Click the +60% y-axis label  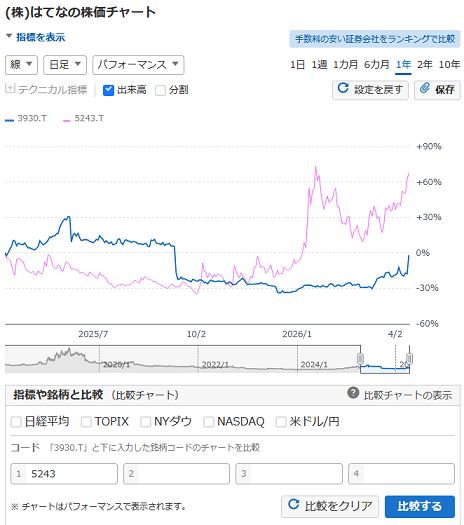click(x=429, y=182)
